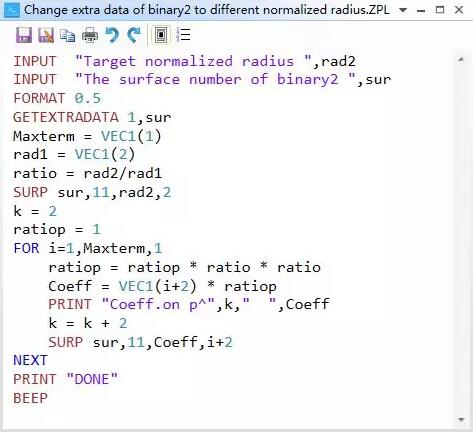
Task: Click the Save icon in toolbar
Action: pos(24,35)
